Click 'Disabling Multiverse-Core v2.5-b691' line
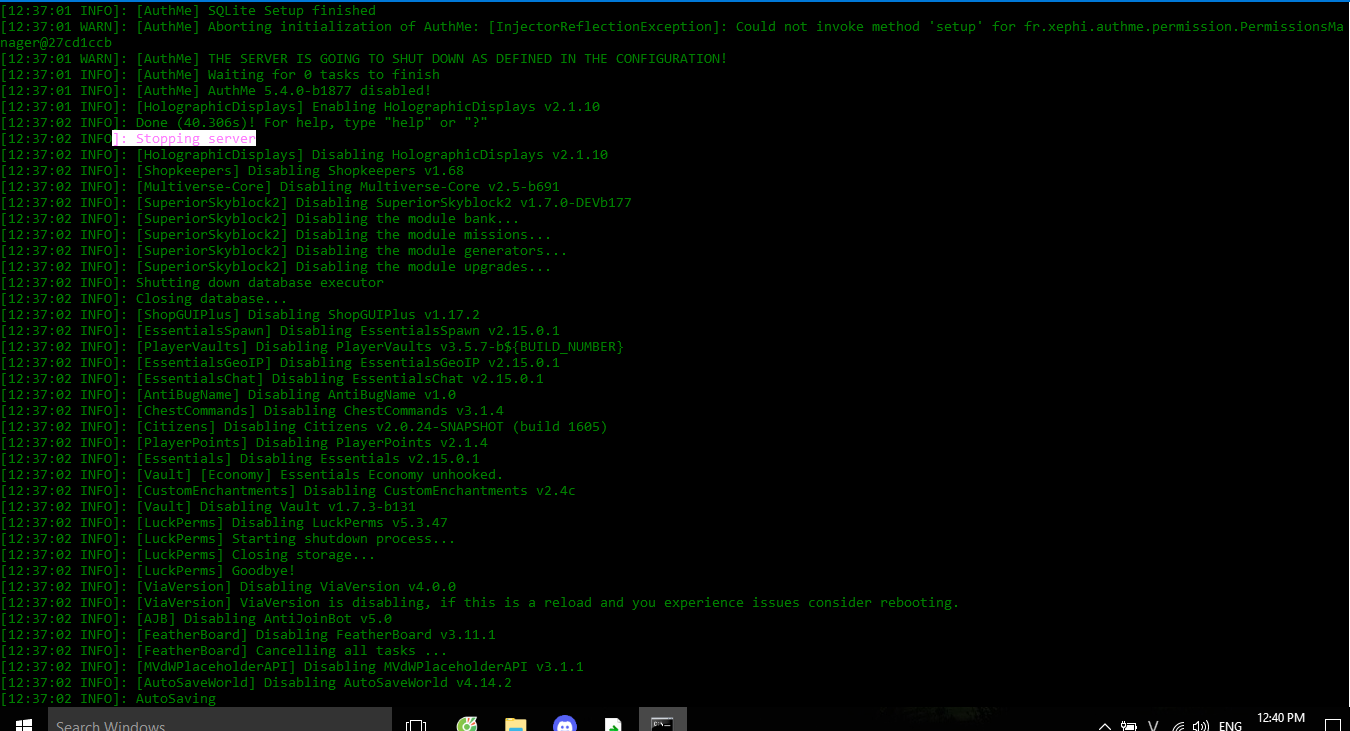This screenshot has height=731, width=1350. (279, 187)
